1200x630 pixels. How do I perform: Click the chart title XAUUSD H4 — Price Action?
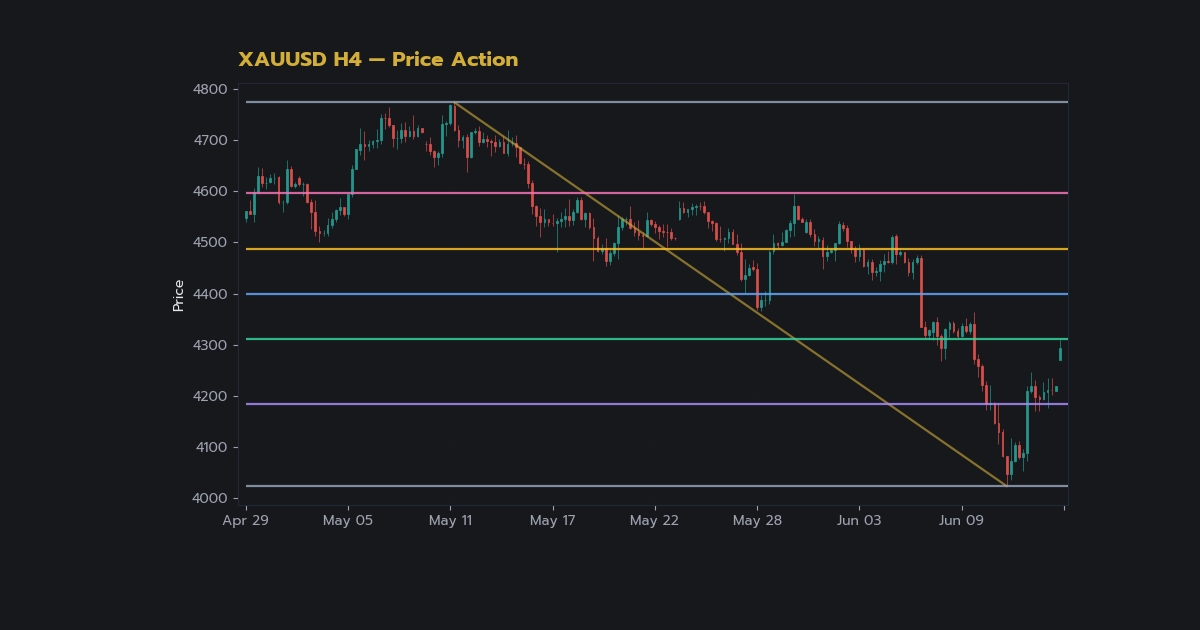point(378,60)
